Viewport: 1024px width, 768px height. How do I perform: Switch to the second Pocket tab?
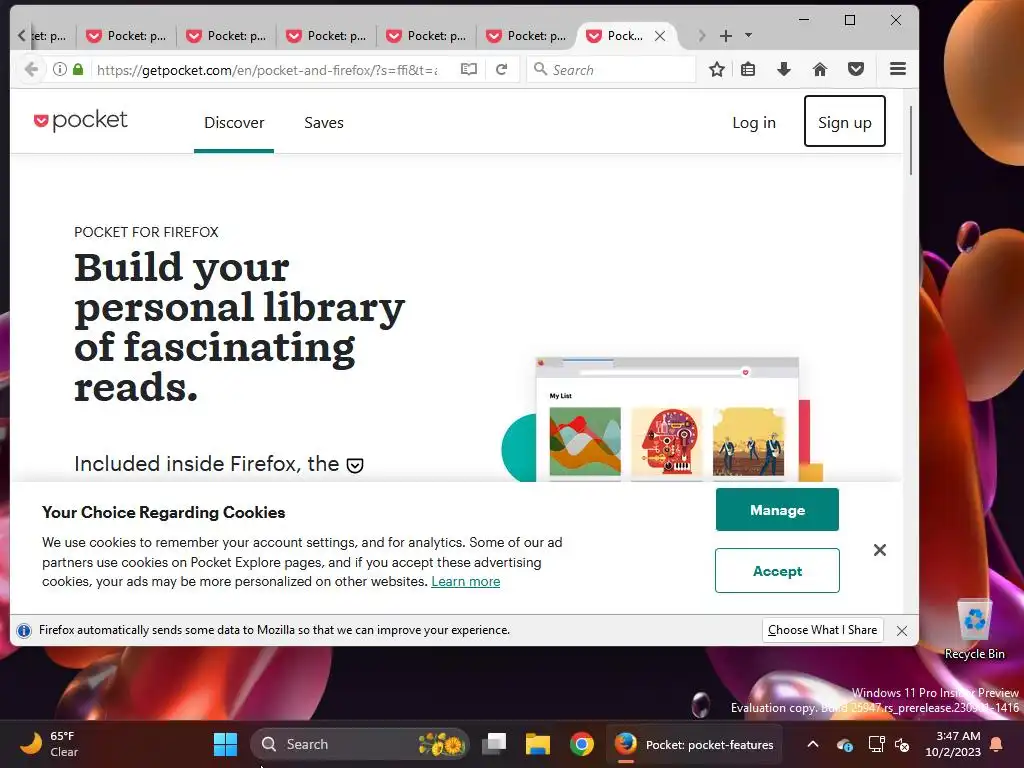coord(127,36)
